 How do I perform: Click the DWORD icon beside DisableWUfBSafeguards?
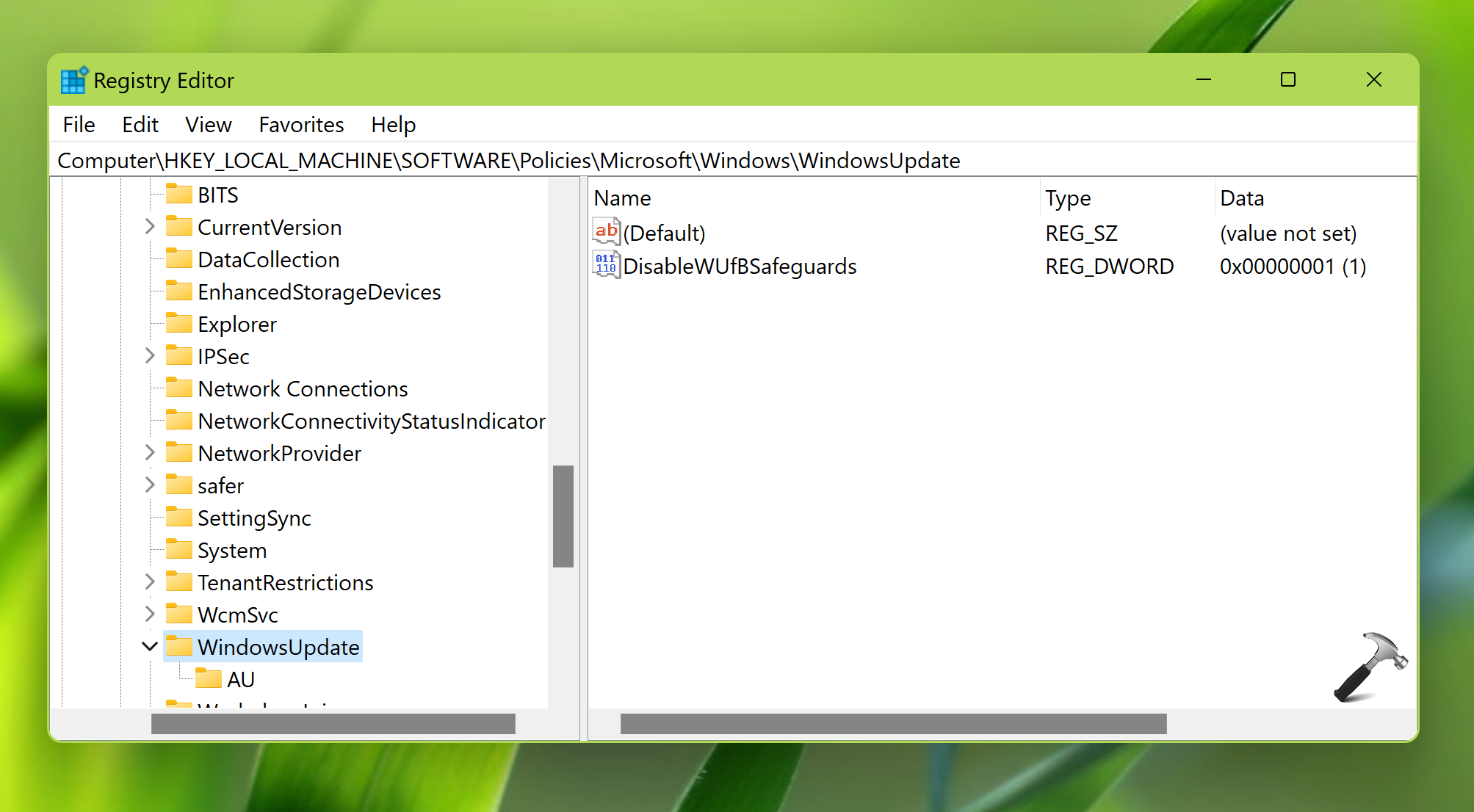pyautogui.click(x=606, y=265)
